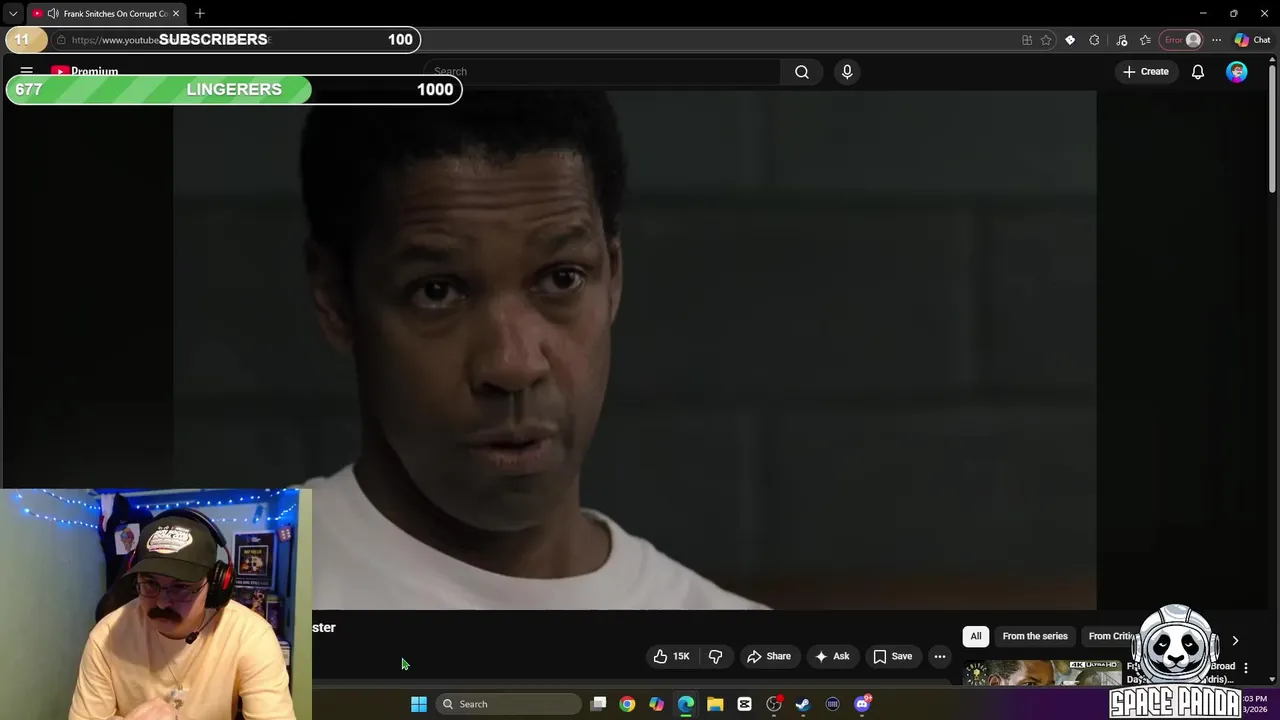Click the video player to pause playback
Screen dimensions: 1280x720
(634, 350)
